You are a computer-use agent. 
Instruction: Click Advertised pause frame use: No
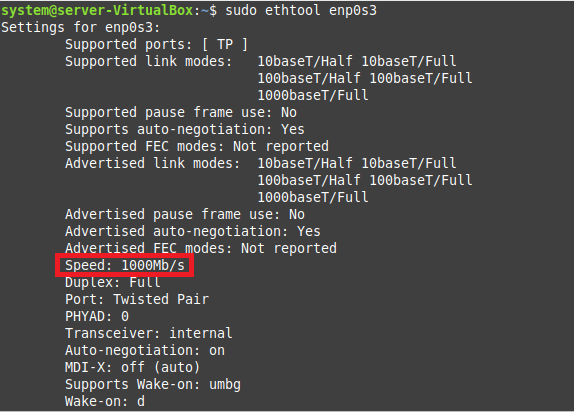click(x=184, y=214)
